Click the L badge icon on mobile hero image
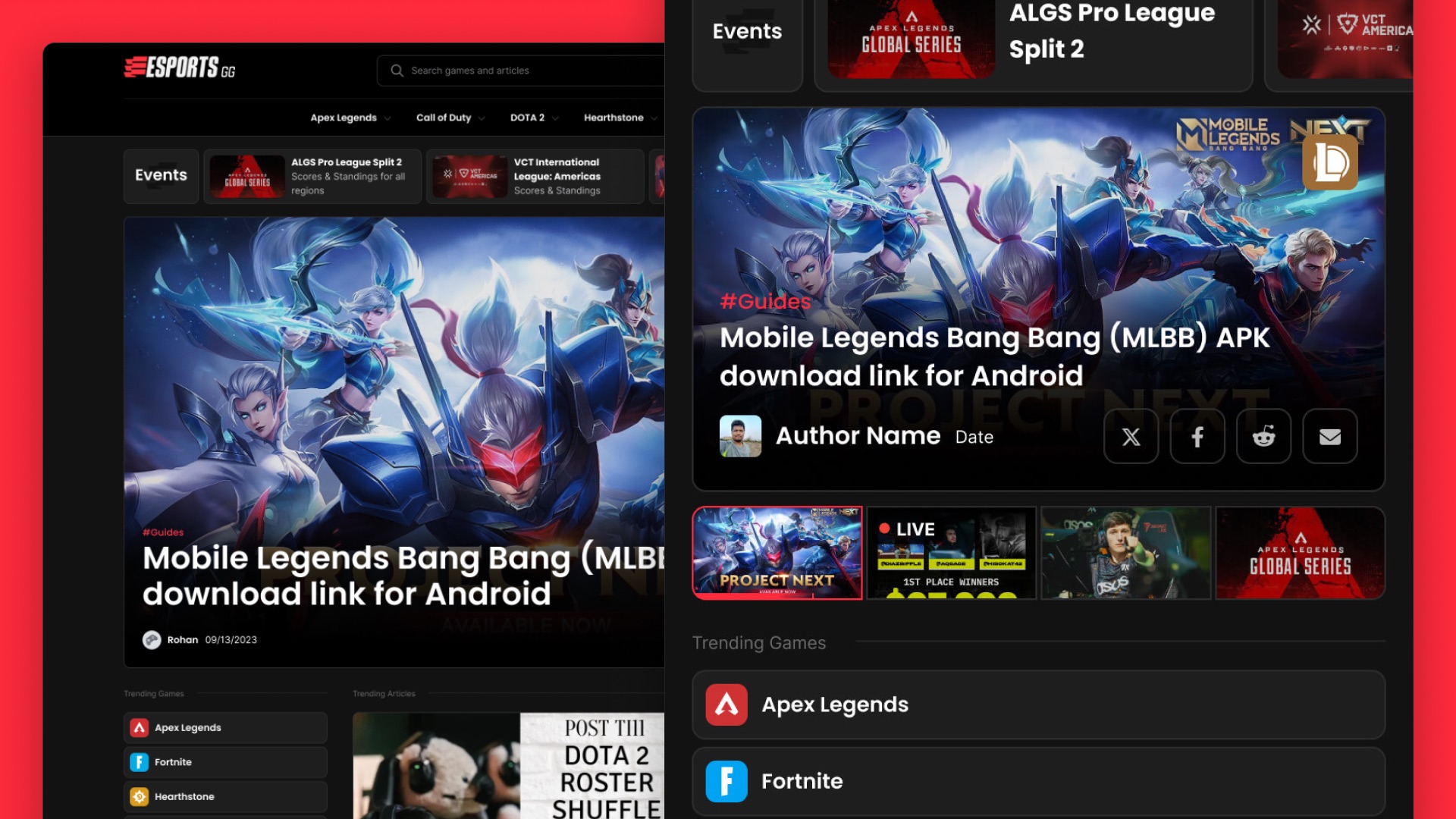 click(x=1330, y=162)
